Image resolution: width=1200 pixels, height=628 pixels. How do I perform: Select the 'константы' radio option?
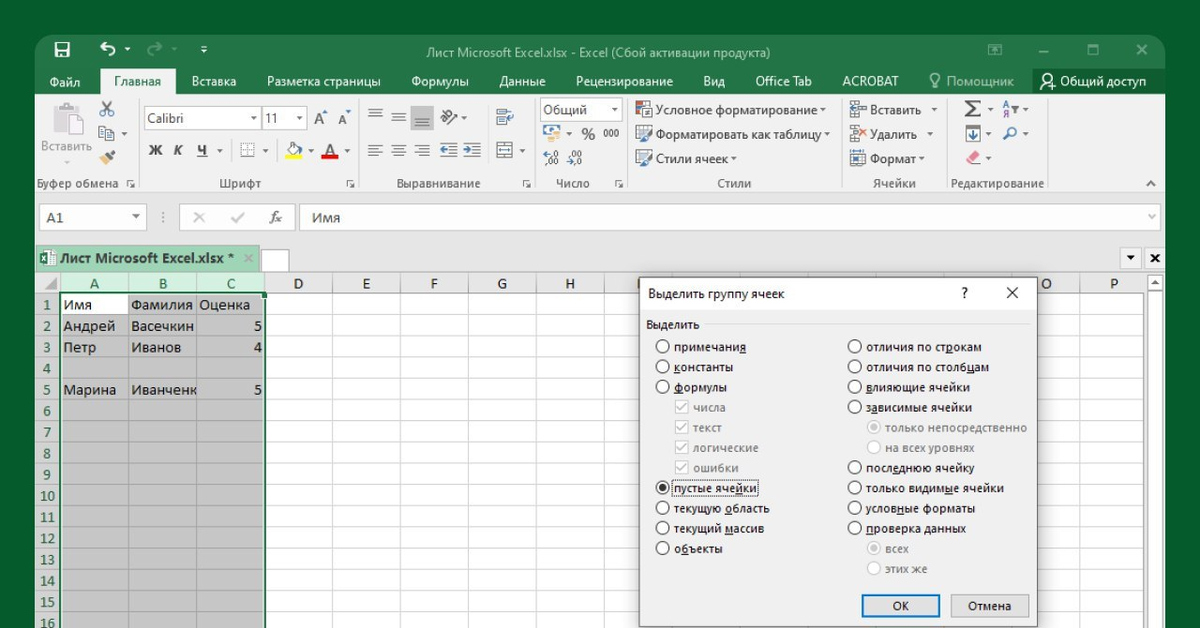coord(662,367)
